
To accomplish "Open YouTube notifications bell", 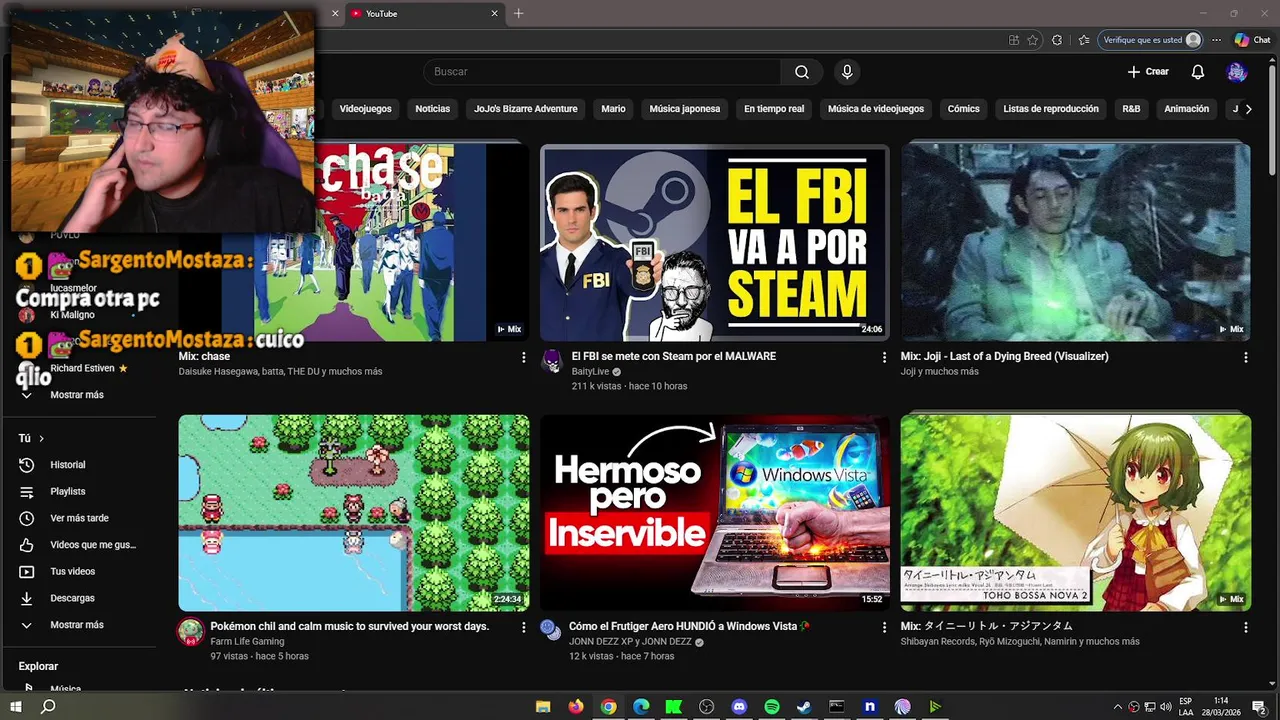I will coord(1197,72).
